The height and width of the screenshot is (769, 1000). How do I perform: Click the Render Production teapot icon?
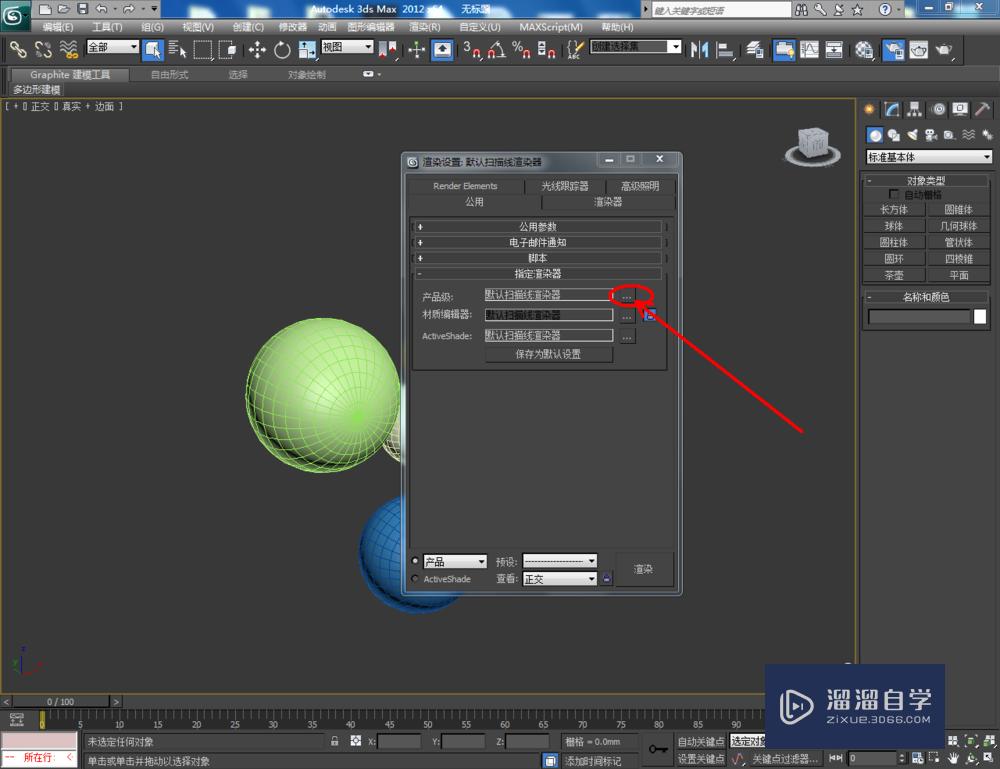[944, 49]
